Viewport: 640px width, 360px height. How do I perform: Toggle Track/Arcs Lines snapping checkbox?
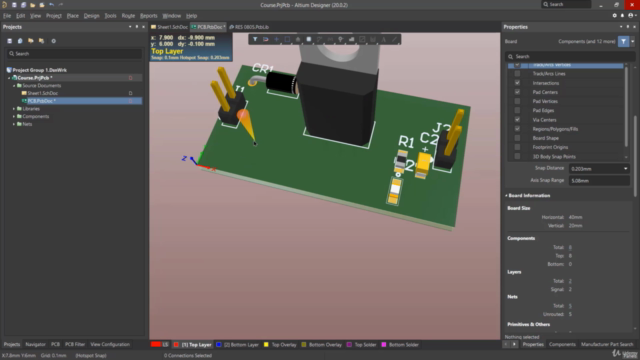point(517,73)
